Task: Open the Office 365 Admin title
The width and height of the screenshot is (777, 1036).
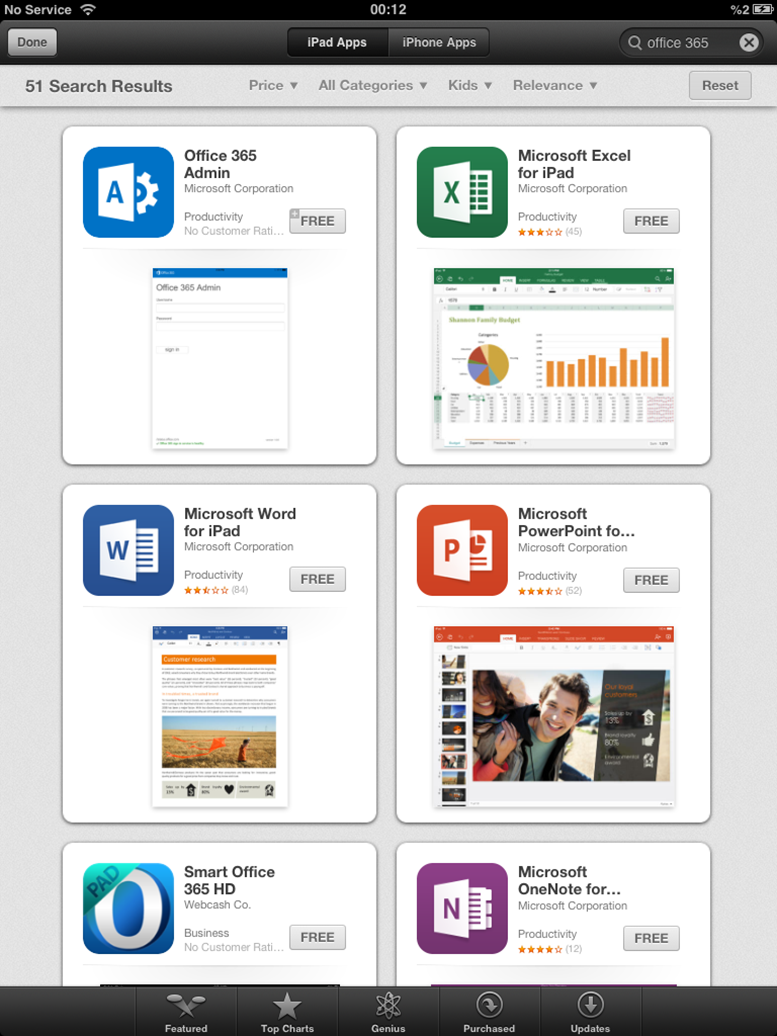Action: 220,164
